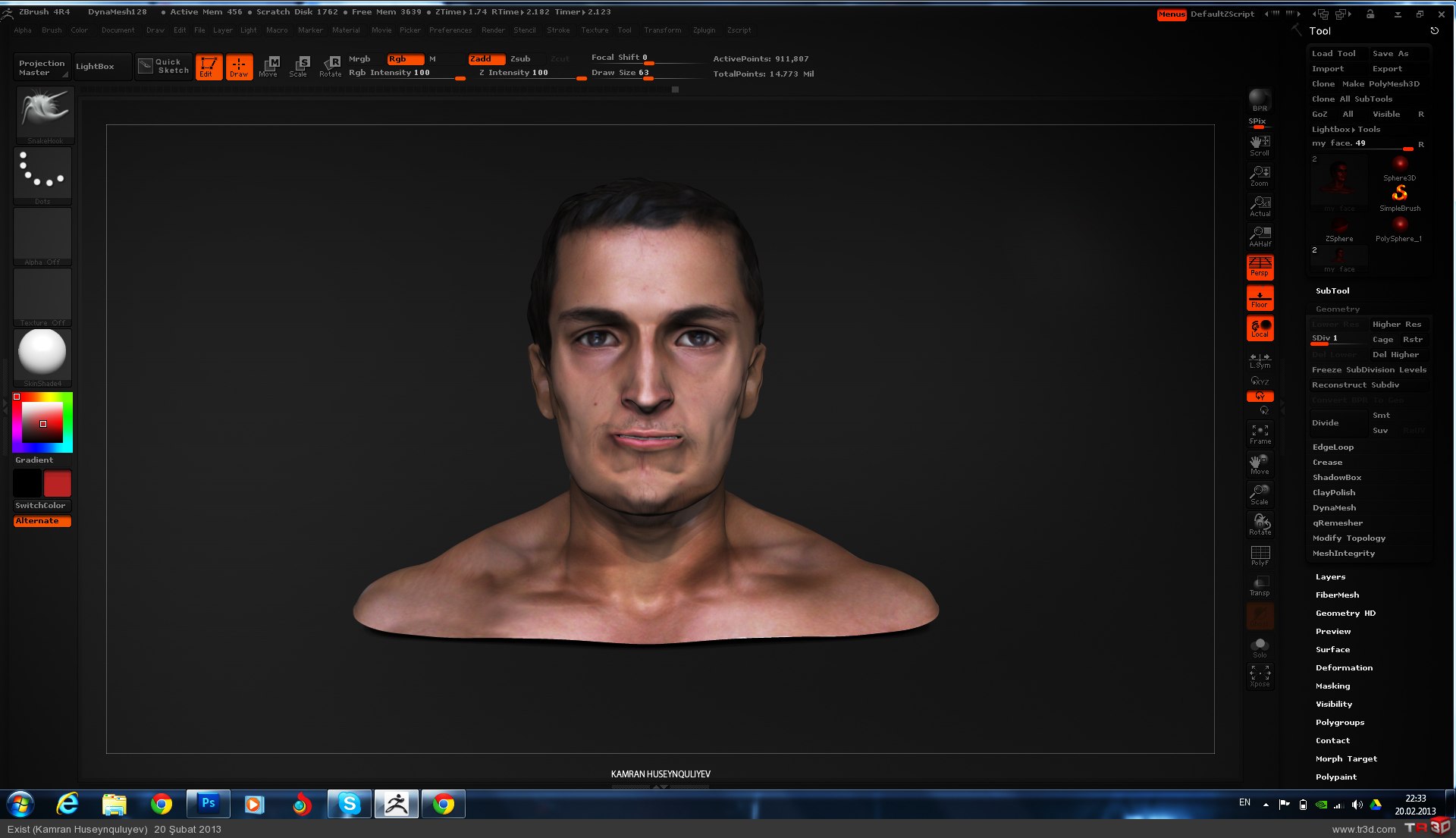The height and width of the screenshot is (838, 1456).
Task: Open the SkinShade4 material selector
Action: [42, 358]
